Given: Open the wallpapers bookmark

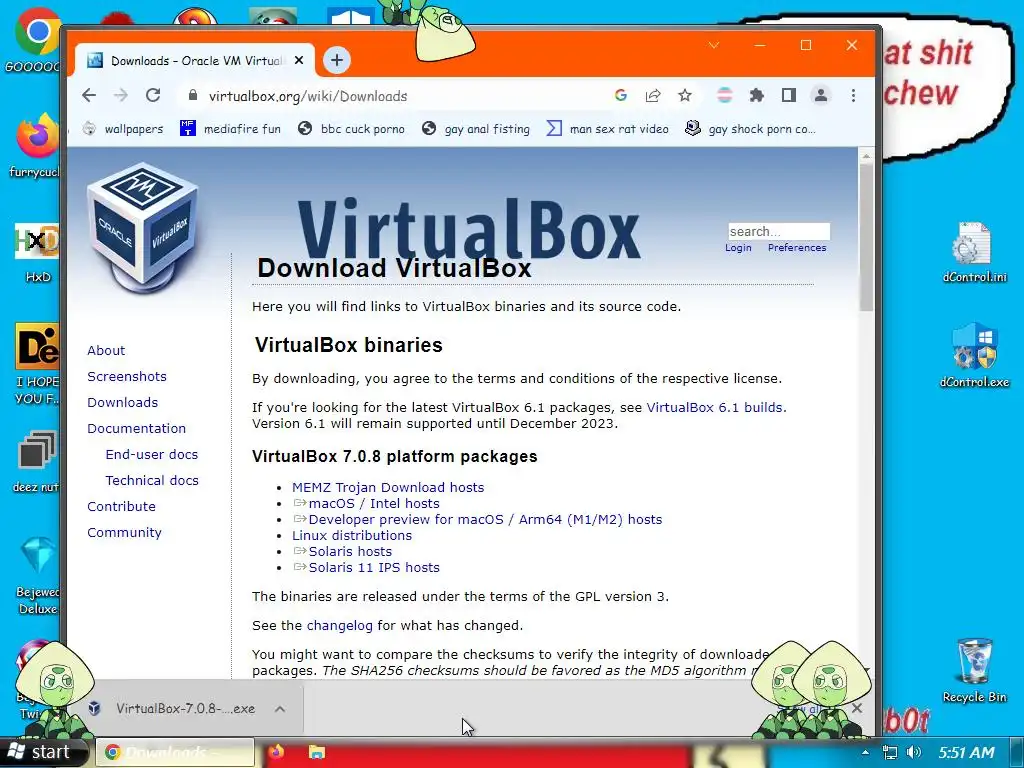Looking at the screenshot, I should coord(123,129).
